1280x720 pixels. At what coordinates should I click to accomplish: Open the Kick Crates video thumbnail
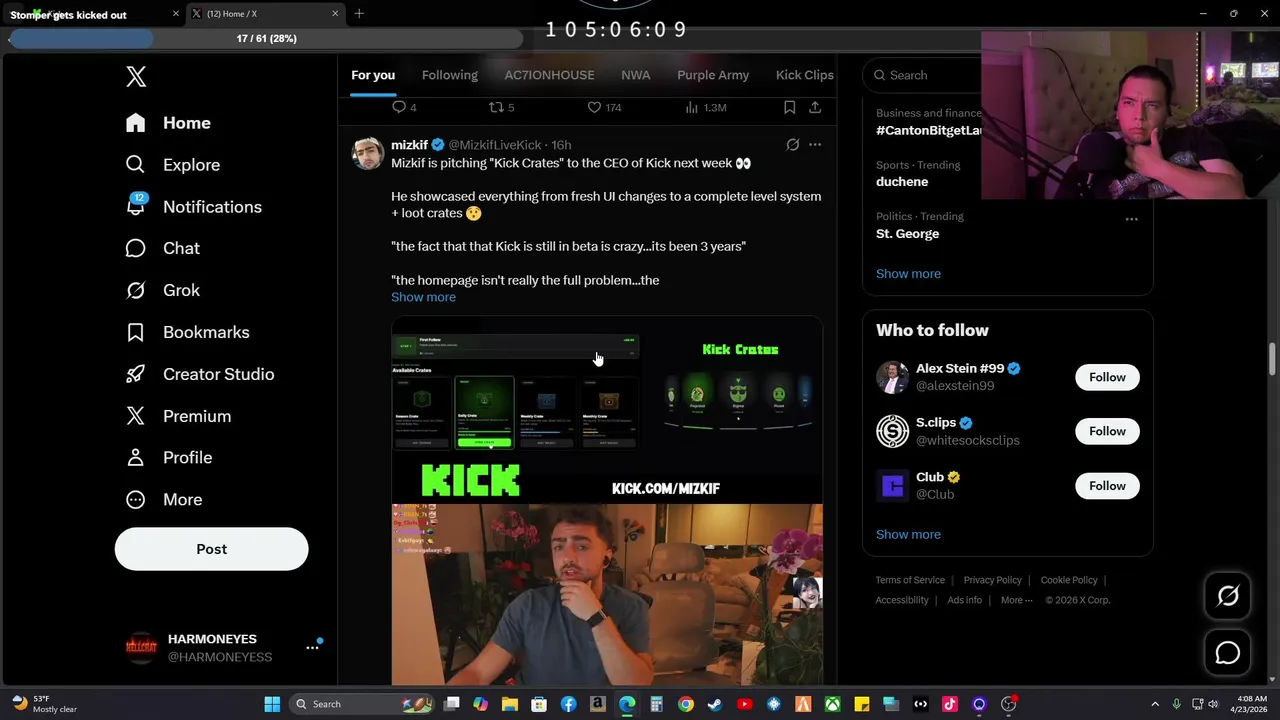[x=607, y=500]
